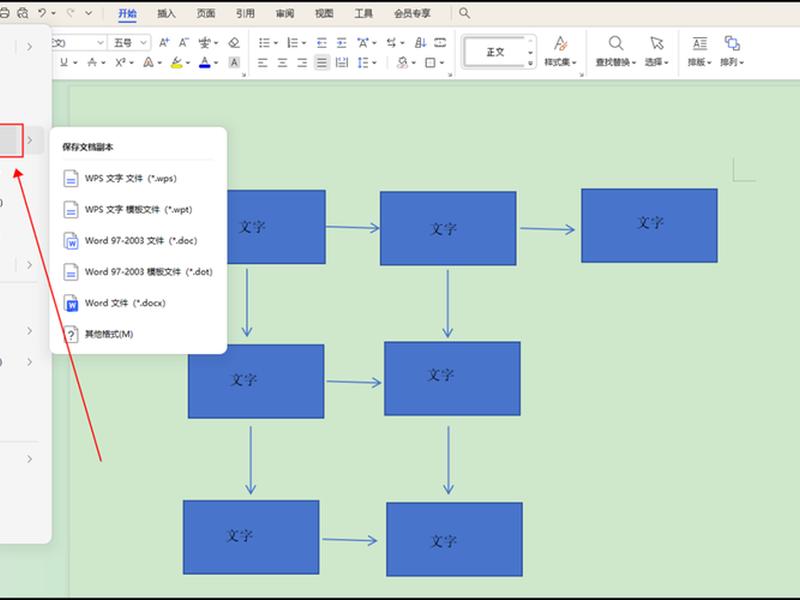The width and height of the screenshot is (800, 600).
Task: Increase font size with the A+ icon
Action: coord(164,42)
